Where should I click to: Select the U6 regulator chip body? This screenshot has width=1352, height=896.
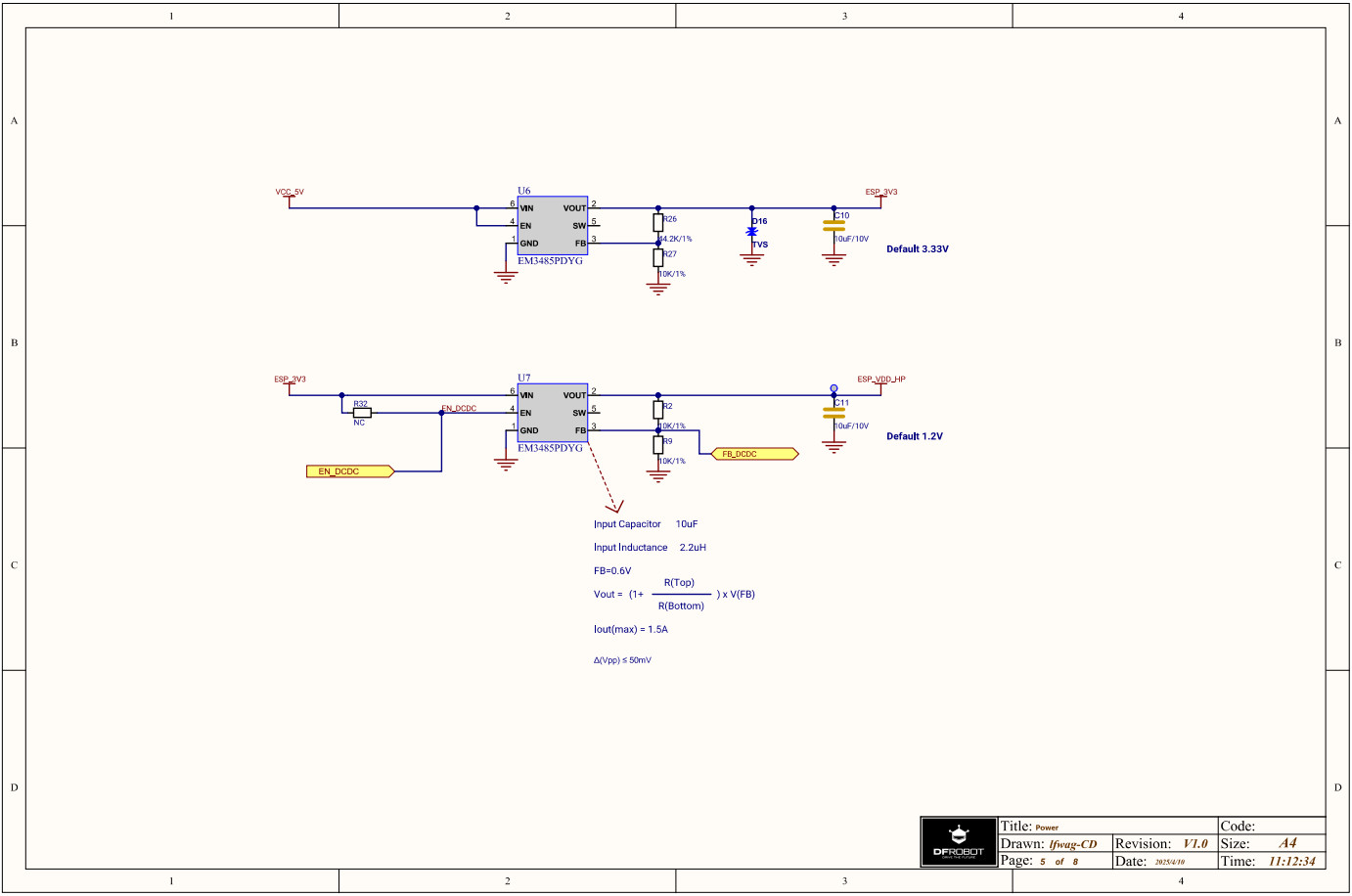pyautogui.click(x=553, y=226)
